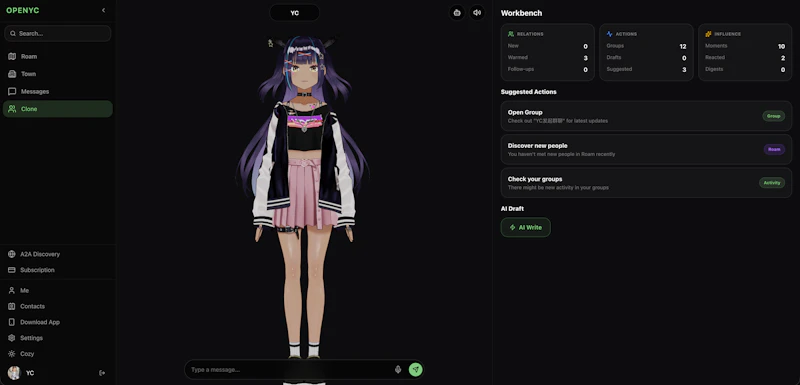This screenshot has width=800, height=385.
Task: Click the Drafts actions row
Action: tap(646, 58)
